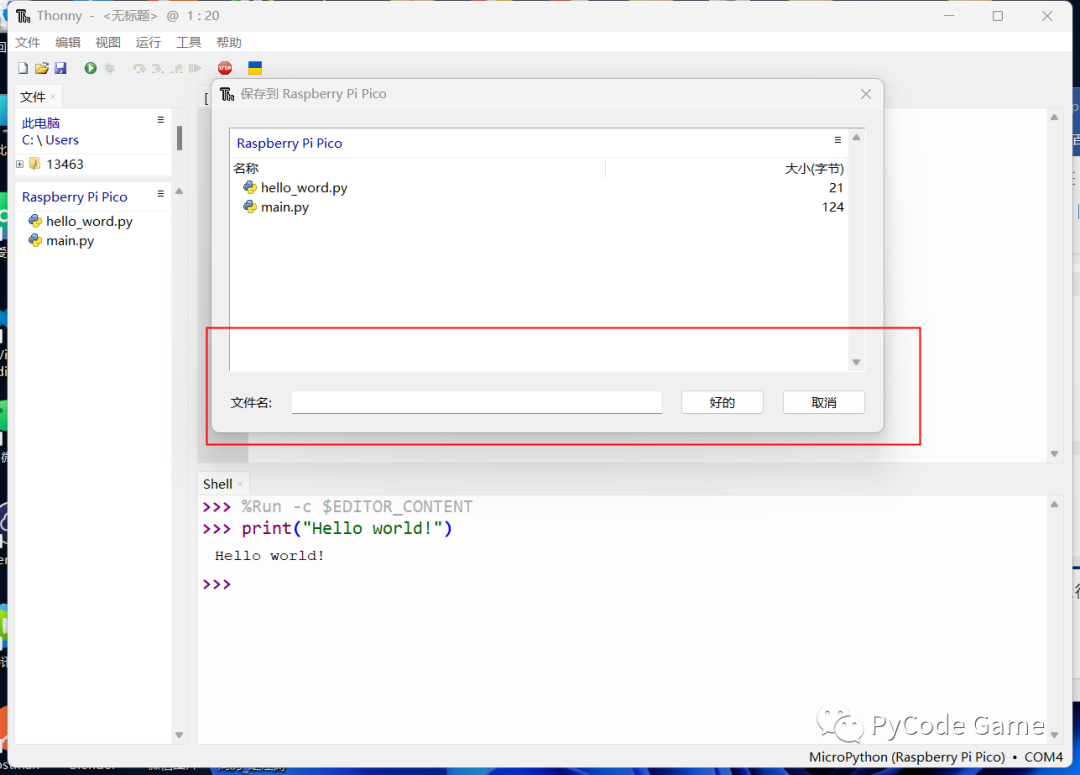
Task: Select main.py in the Files side panel
Action: point(70,240)
